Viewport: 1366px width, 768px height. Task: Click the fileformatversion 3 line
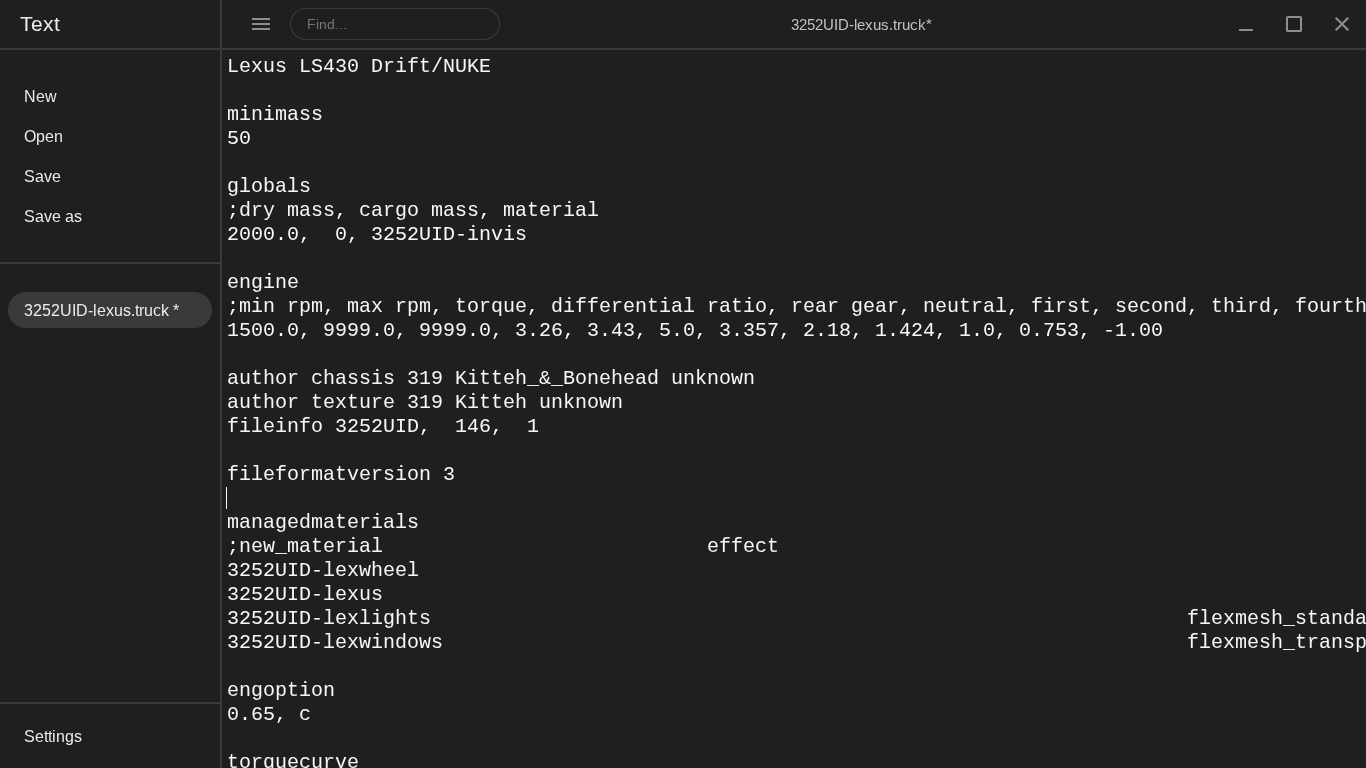click(x=341, y=474)
